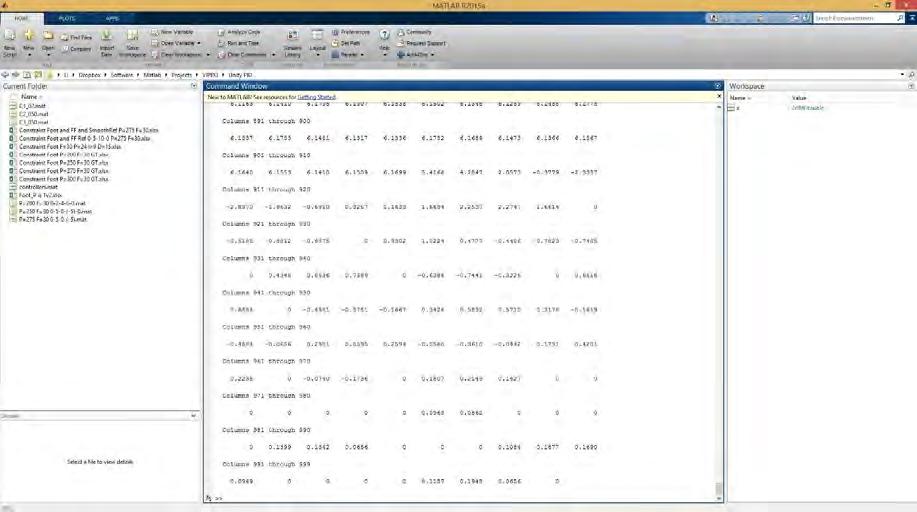This screenshot has height=512, width=917.
Task: Click the Command Window prompt line
Action: click(x=462, y=498)
